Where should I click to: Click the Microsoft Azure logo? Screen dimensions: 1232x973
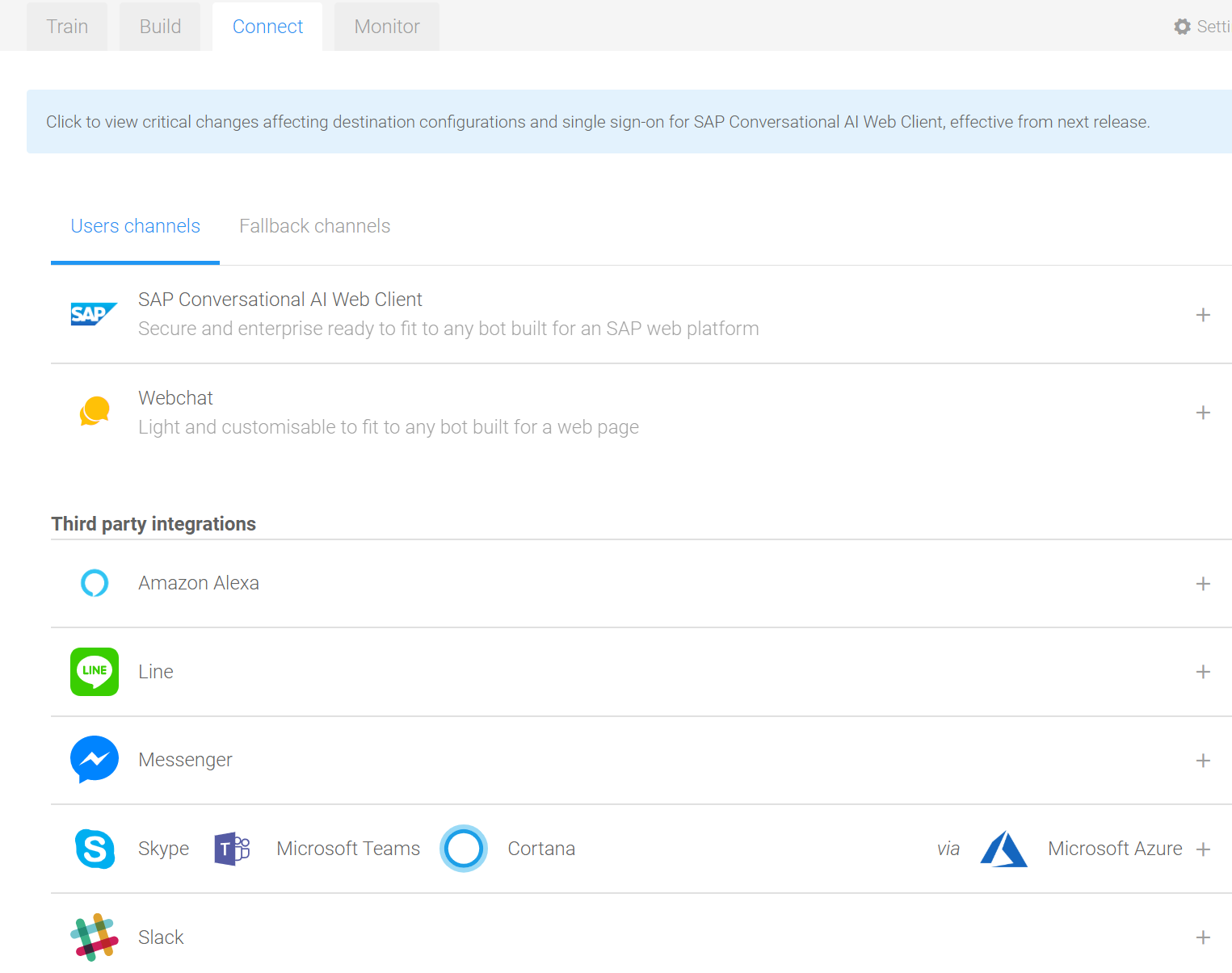click(1003, 849)
